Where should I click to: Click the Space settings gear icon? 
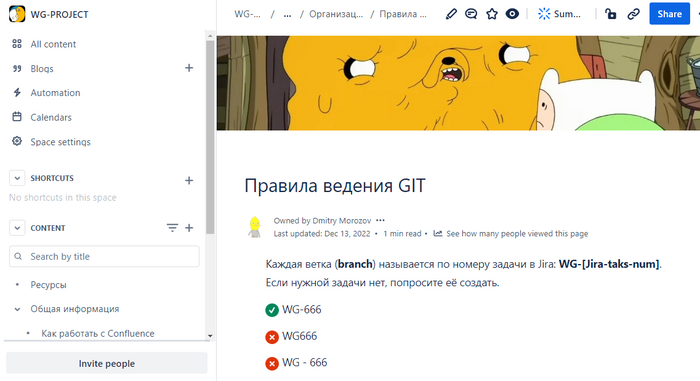[x=17, y=141]
